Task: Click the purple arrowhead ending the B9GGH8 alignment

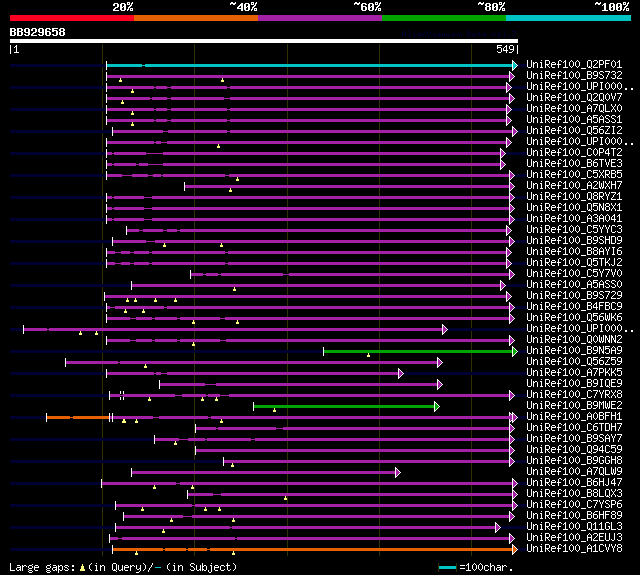Action: pos(512,462)
